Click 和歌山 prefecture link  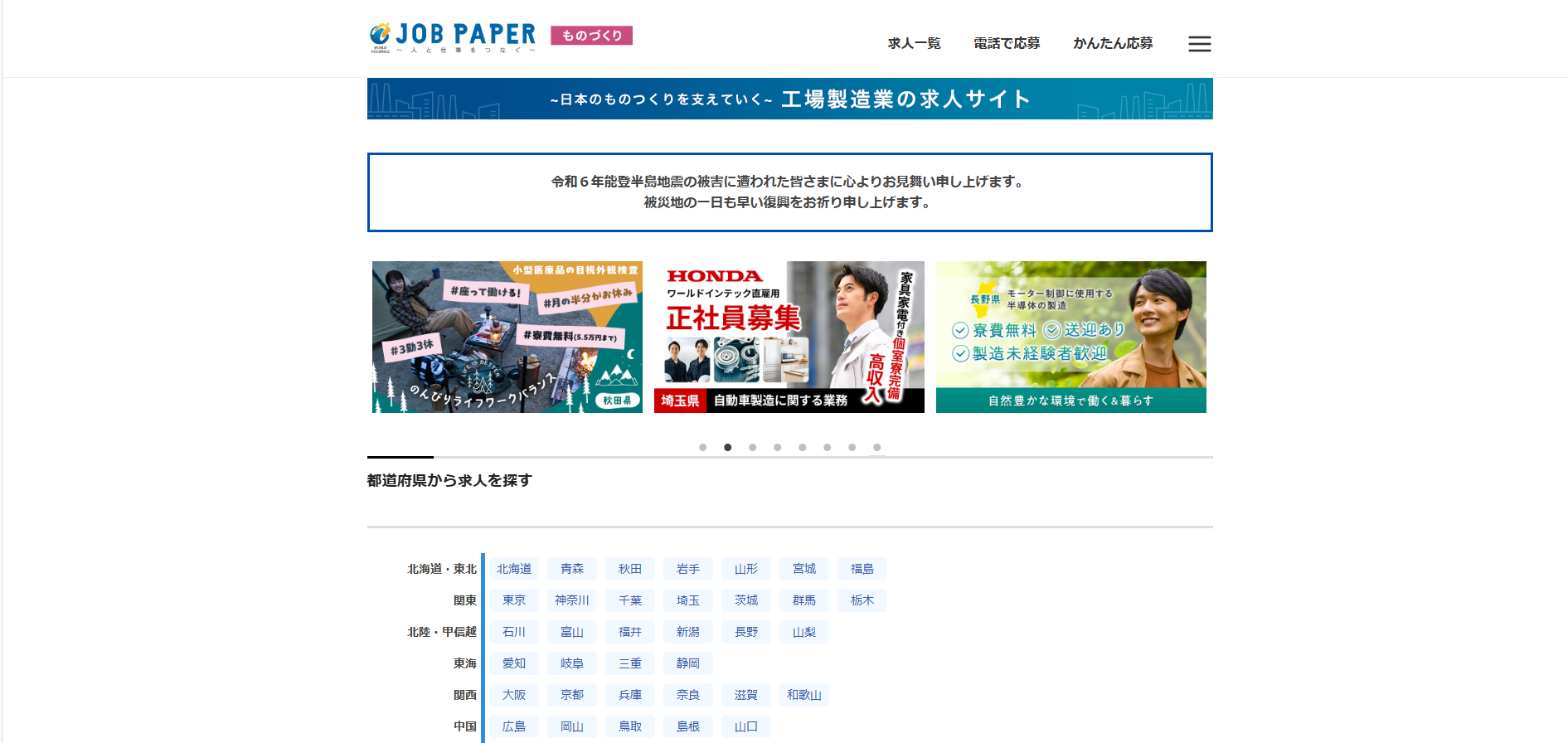pos(804,695)
